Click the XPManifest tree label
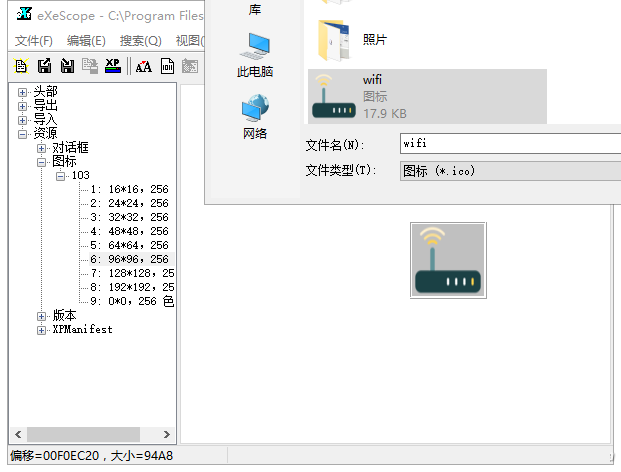Screen dimensions: 621x472 click(82, 329)
